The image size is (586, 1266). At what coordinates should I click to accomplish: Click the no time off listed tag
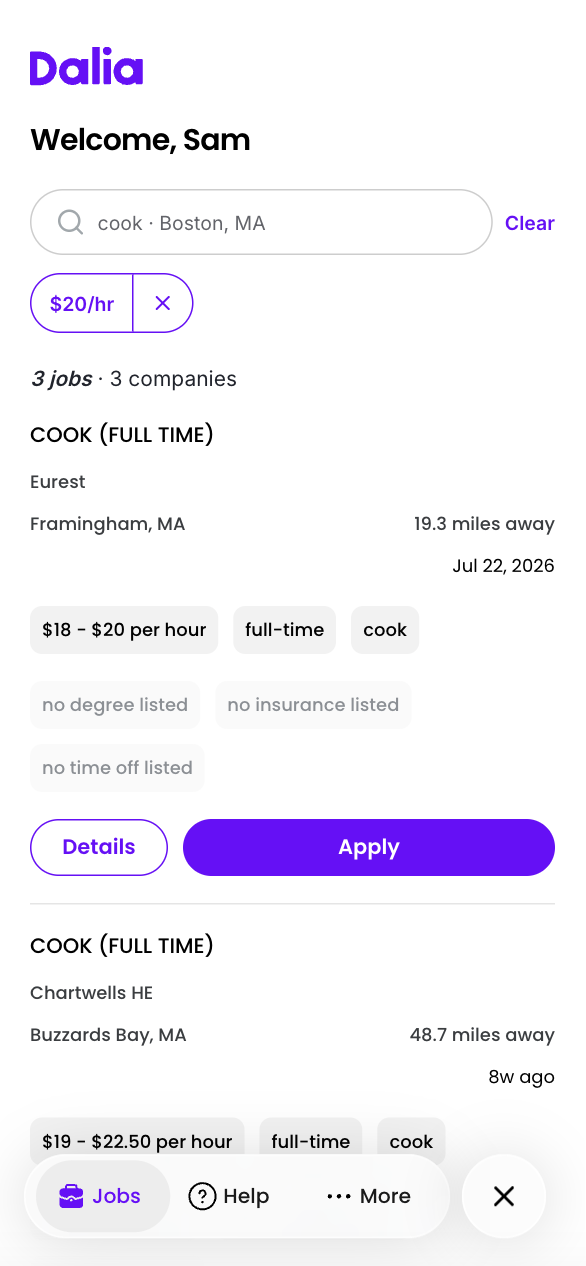tap(117, 768)
